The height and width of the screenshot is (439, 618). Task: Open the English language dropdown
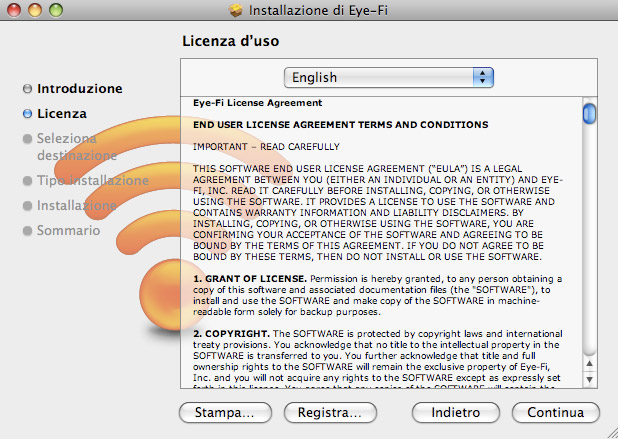coord(389,78)
